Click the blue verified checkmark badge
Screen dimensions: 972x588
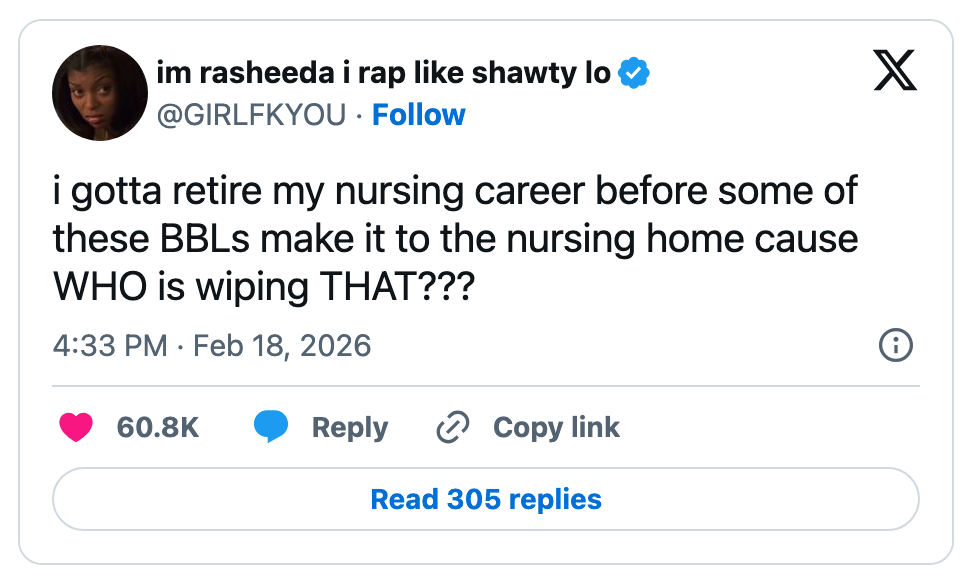(634, 73)
